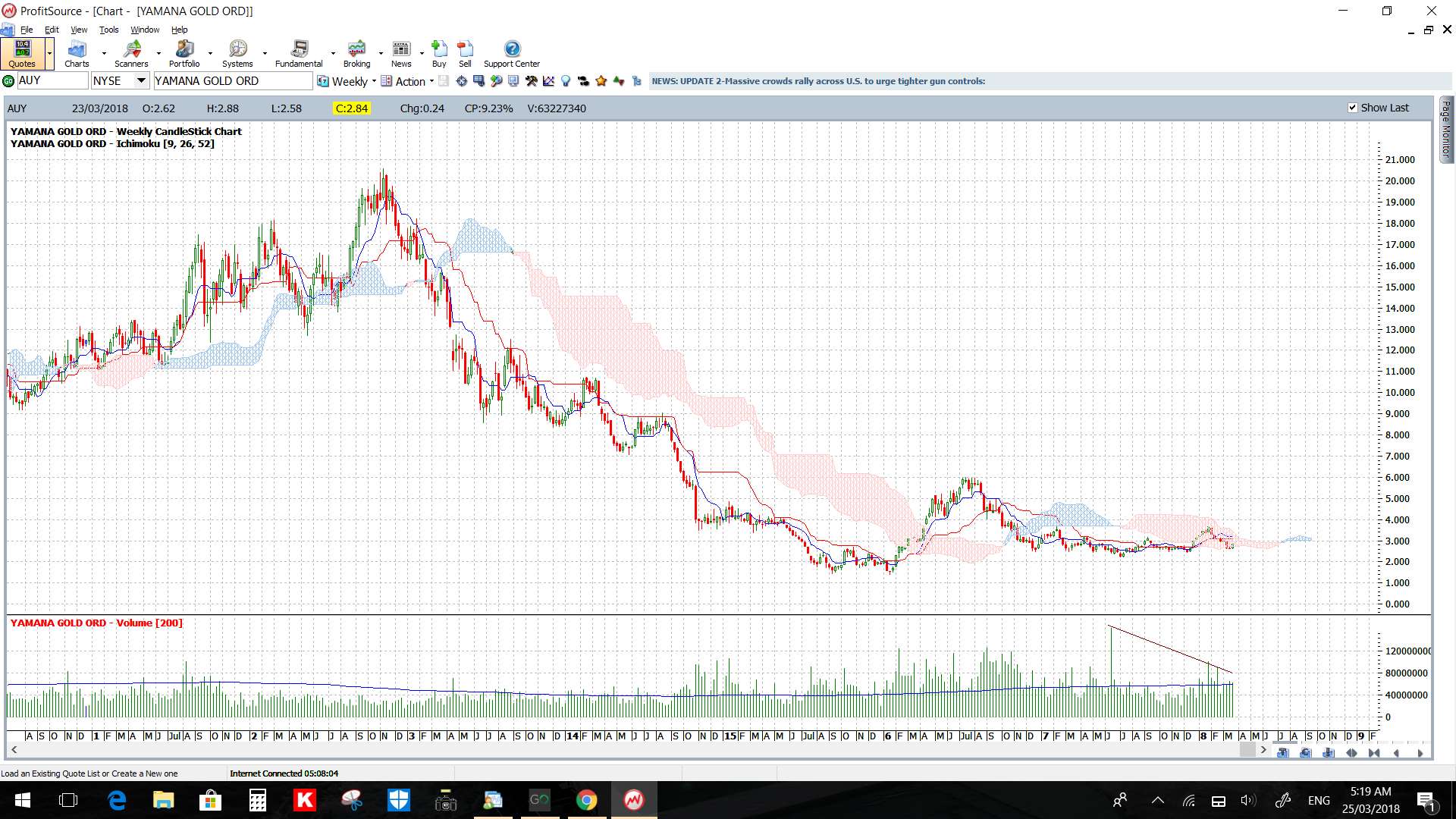Click the line chart indicators icon
This screenshot has width=1456, height=819.
coord(548,81)
